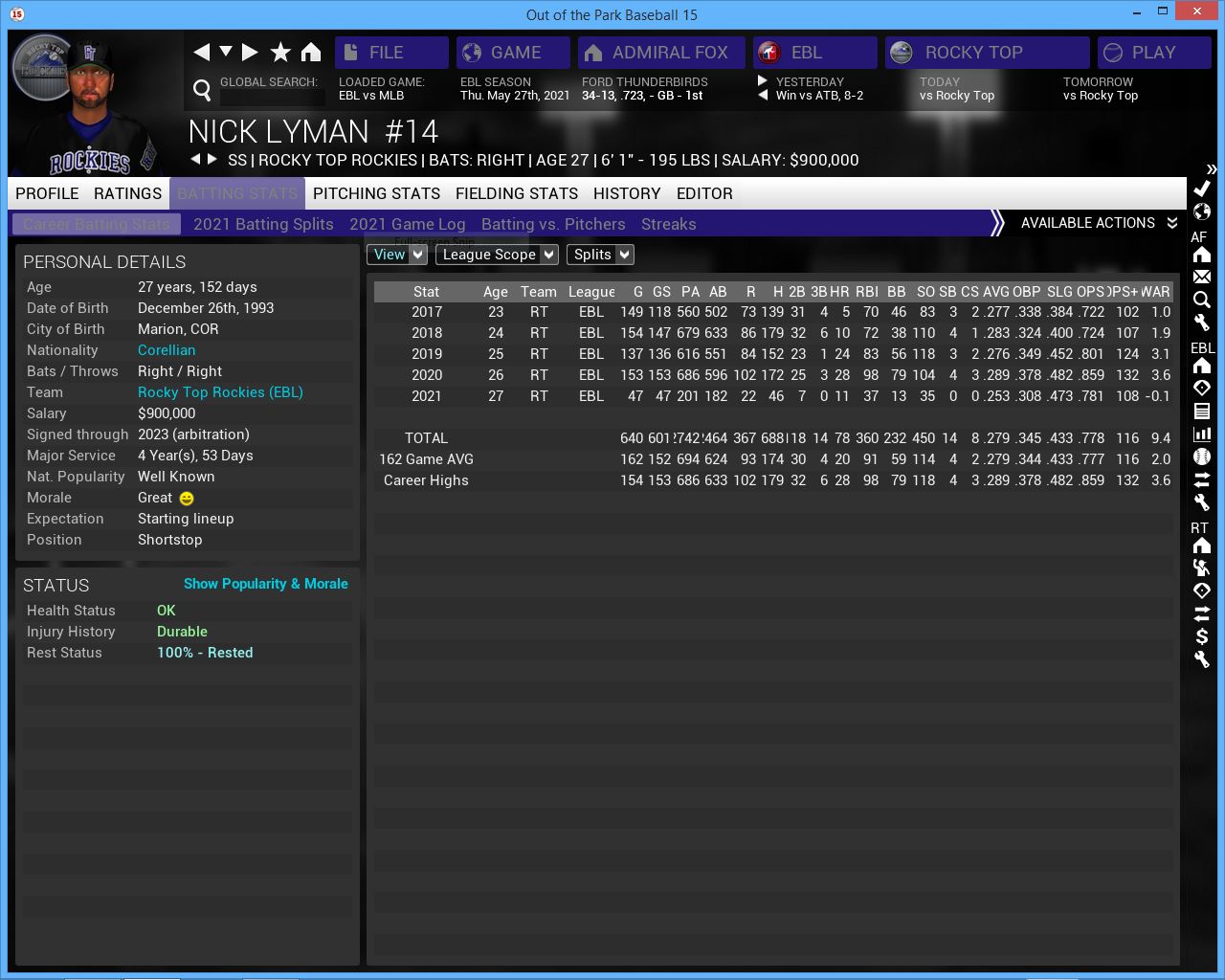
Task: Open the HISTORY tab
Action: pyautogui.click(x=627, y=193)
